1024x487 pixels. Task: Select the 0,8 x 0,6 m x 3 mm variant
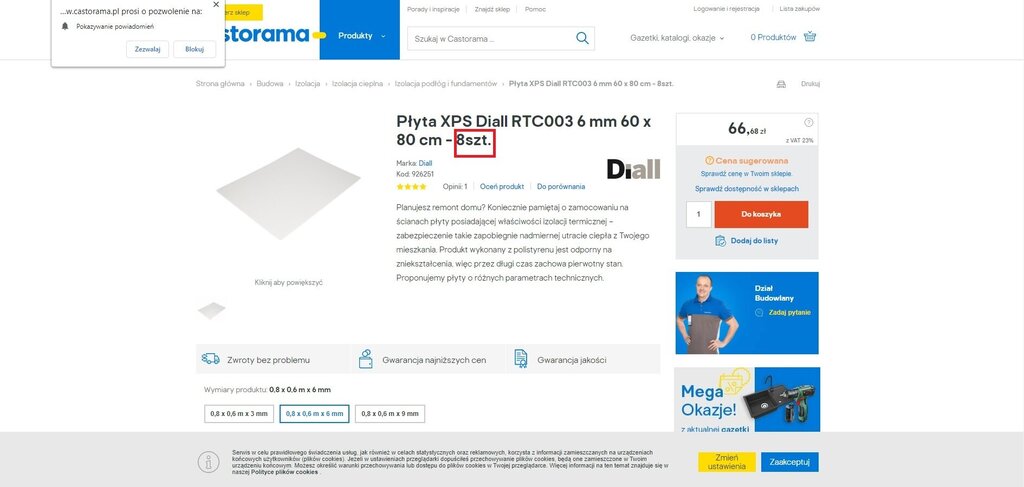[x=239, y=414]
